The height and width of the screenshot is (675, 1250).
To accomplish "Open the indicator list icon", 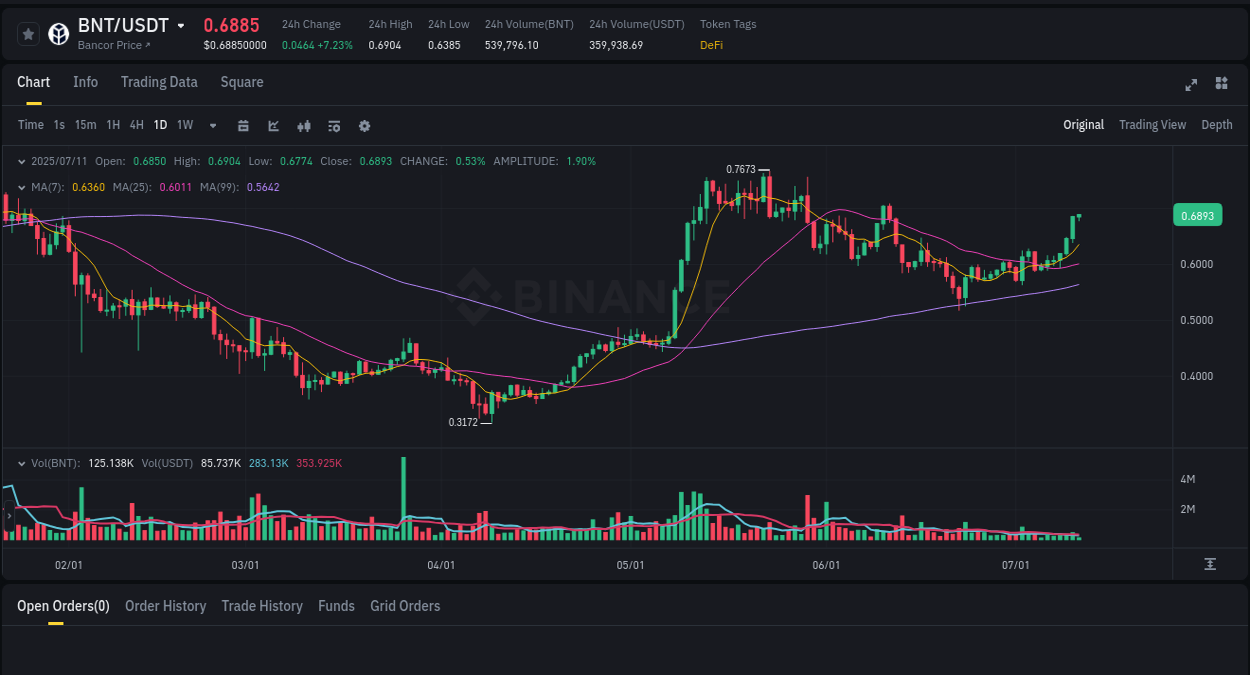I will pos(333,126).
